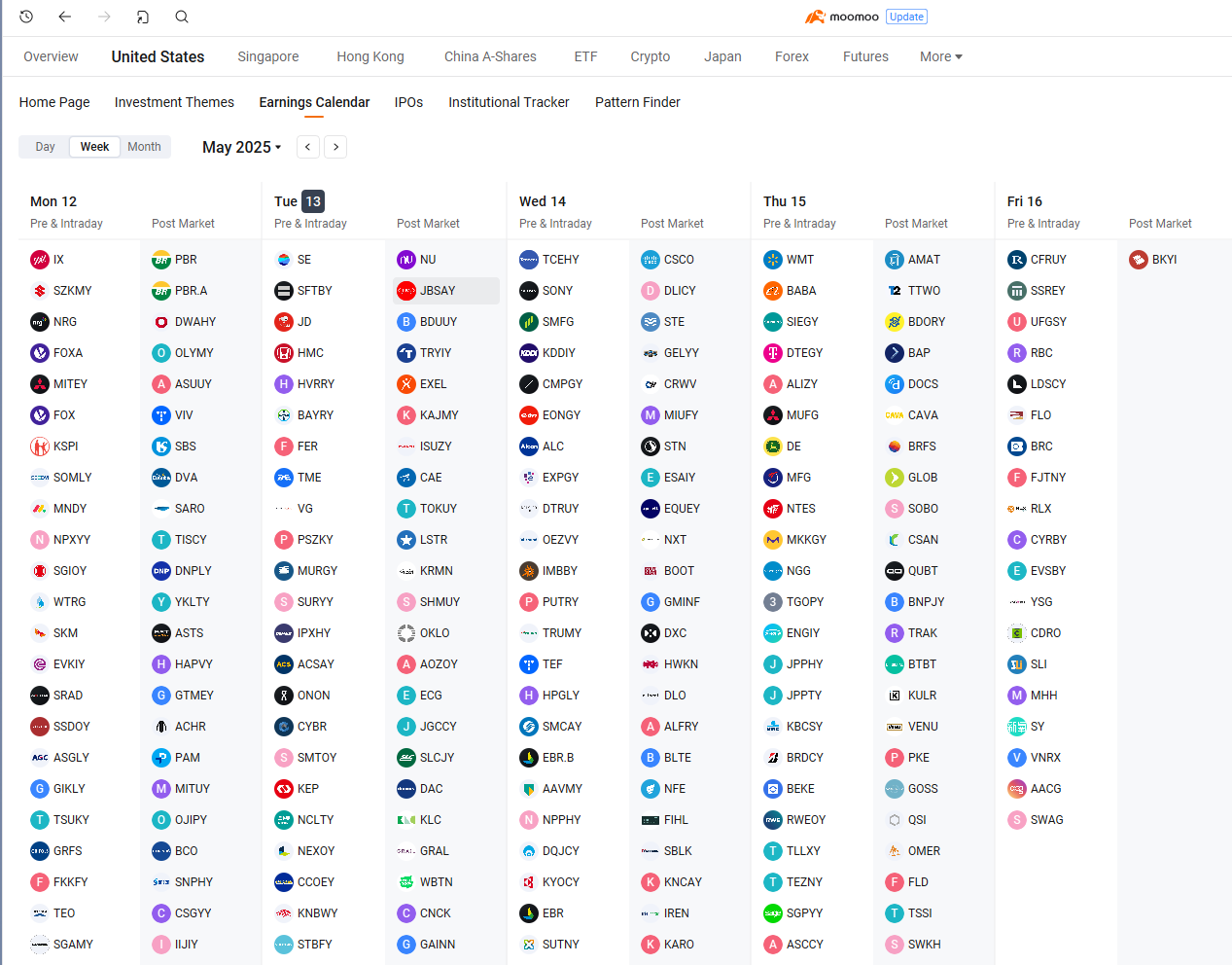This screenshot has width=1232, height=965.
Task: Open the Futures tab
Action: (x=865, y=56)
